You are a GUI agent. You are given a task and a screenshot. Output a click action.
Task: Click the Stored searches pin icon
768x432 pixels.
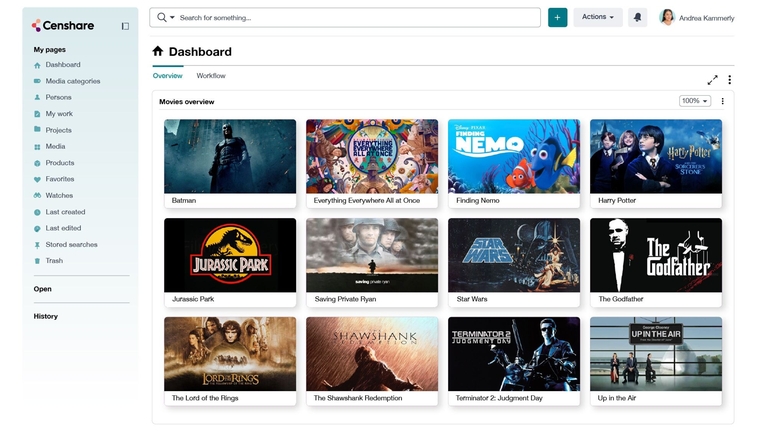pos(37,245)
